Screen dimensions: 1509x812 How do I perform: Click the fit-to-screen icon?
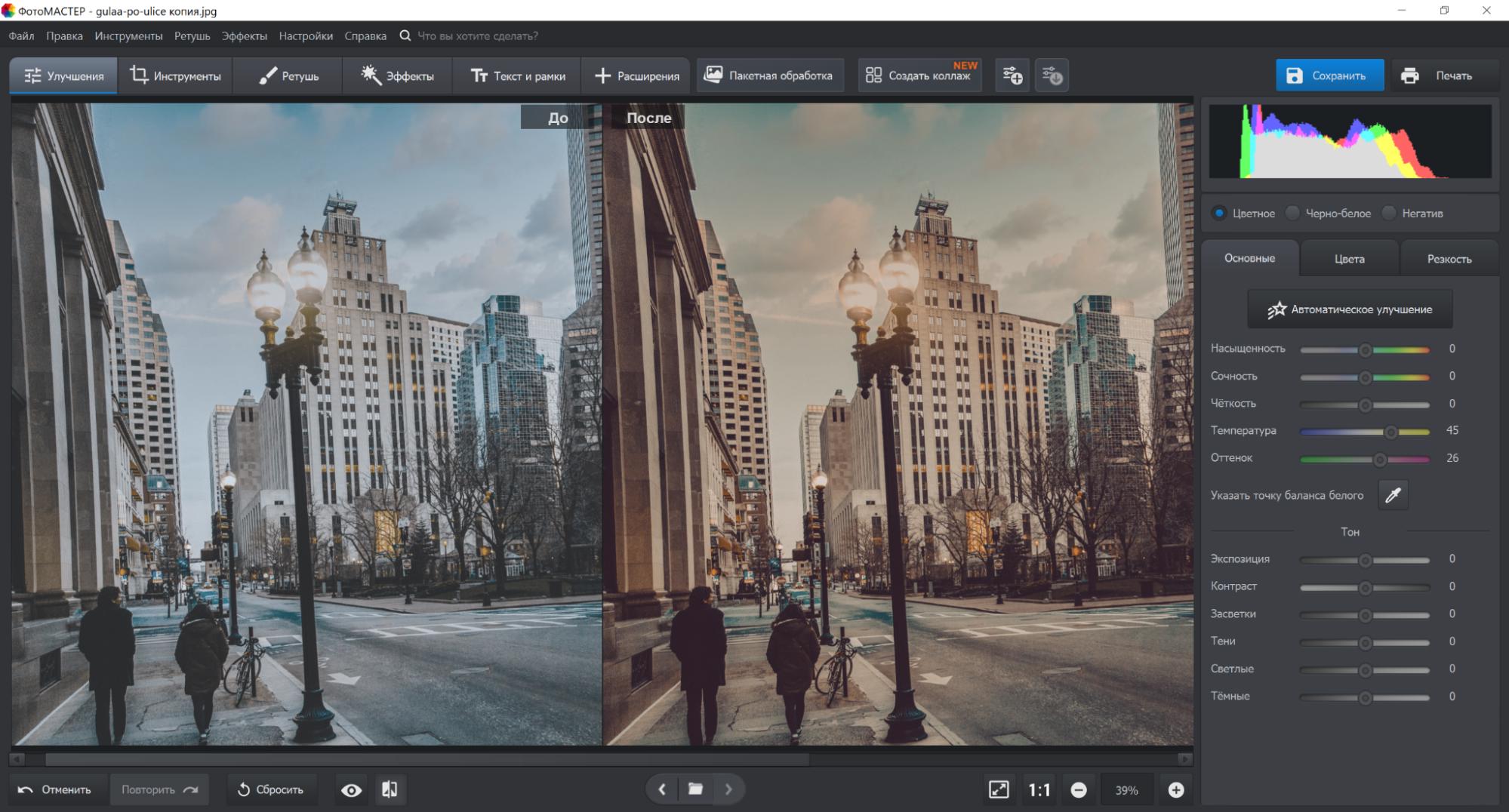pos(998,789)
